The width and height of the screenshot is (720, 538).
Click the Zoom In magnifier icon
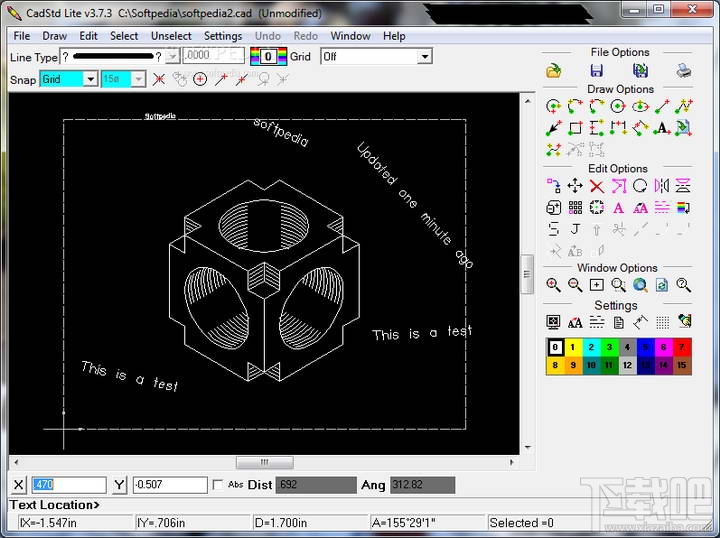(554, 285)
